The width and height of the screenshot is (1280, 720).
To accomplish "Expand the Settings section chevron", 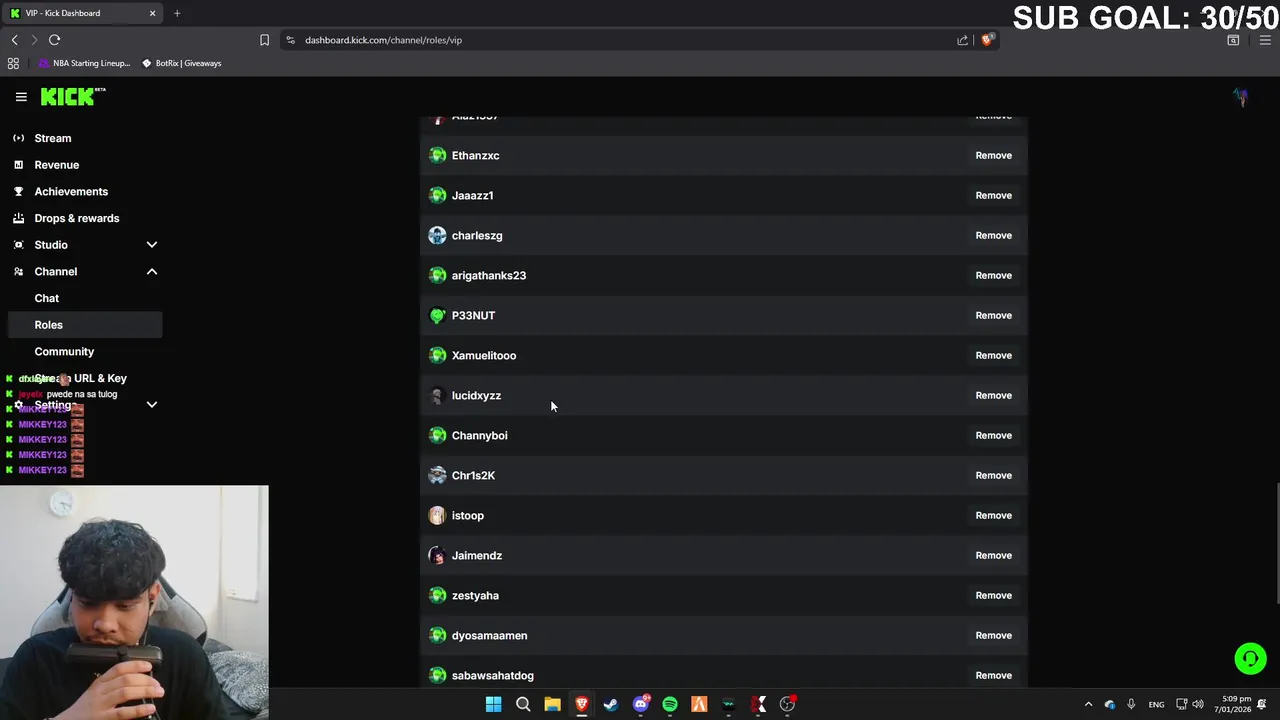I will tap(152, 405).
